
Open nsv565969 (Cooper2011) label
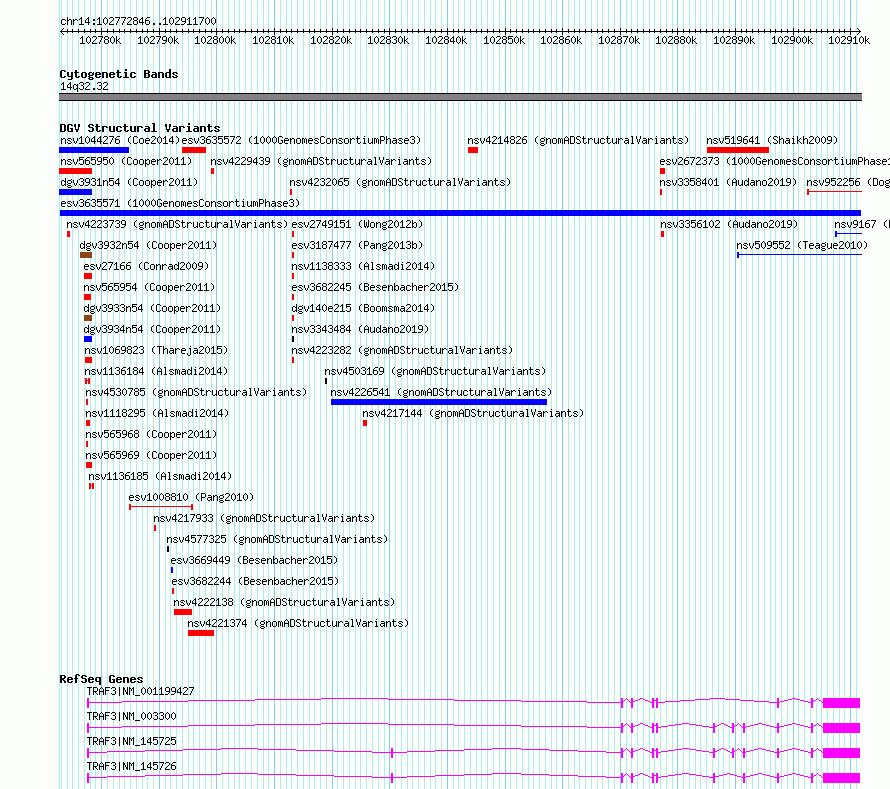[x=152, y=455]
